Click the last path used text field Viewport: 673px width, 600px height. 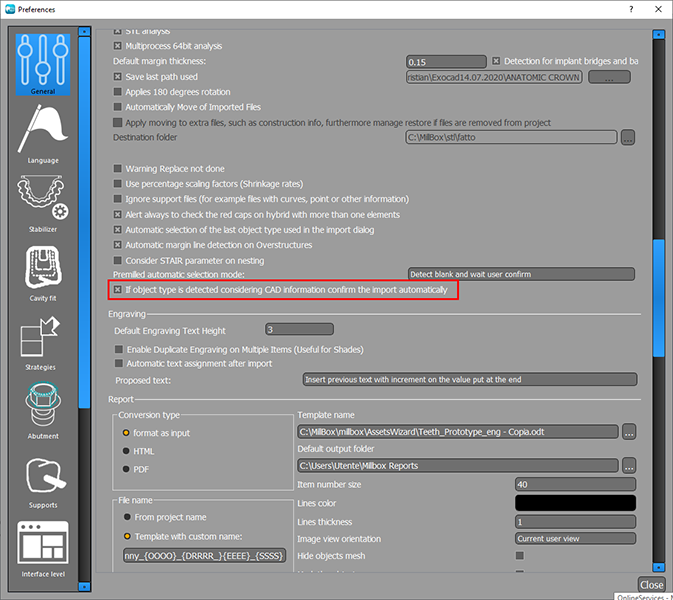coord(494,77)
